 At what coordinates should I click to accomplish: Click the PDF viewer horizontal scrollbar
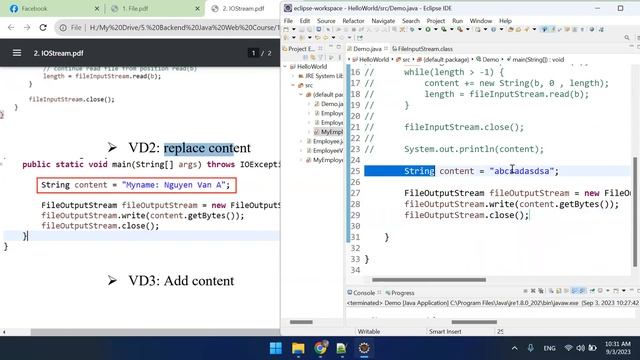pos(155,332)
